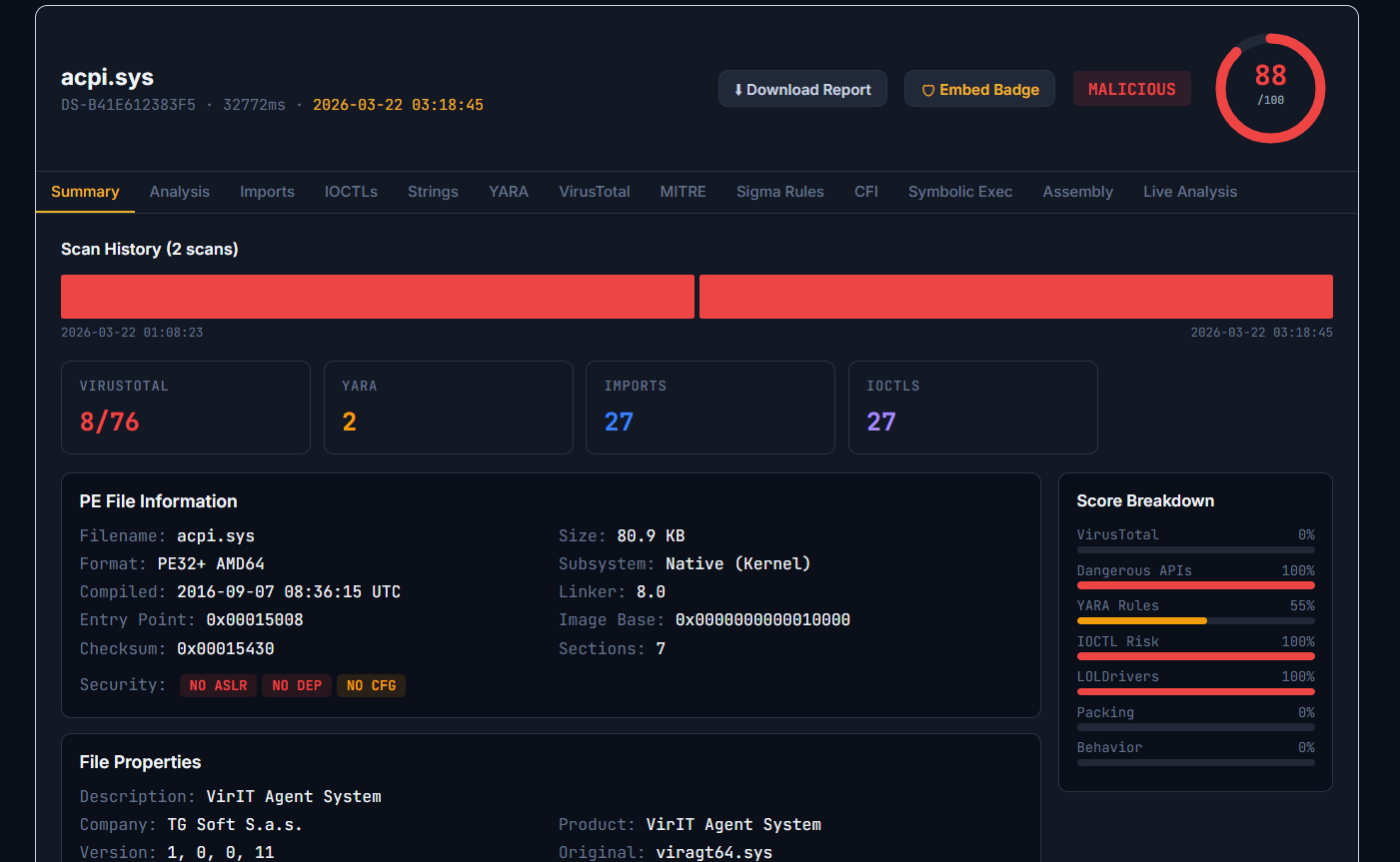Viewport: 1400px width, 862px height.
Task: Open the IOCTLs tab
Action: [x=351, y=192]
